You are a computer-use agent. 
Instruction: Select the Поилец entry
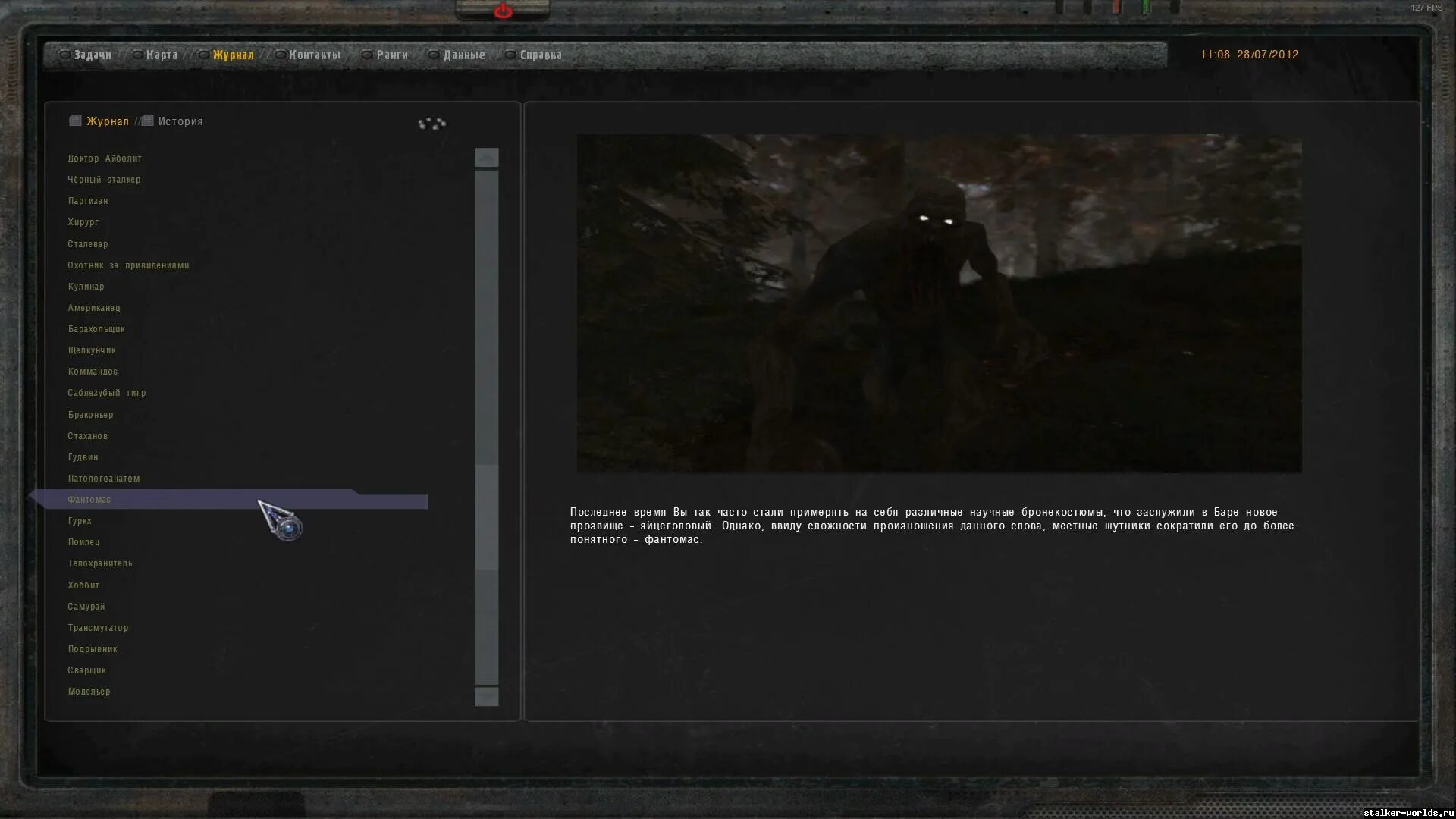pyautogui.click(x=83, y=542)
